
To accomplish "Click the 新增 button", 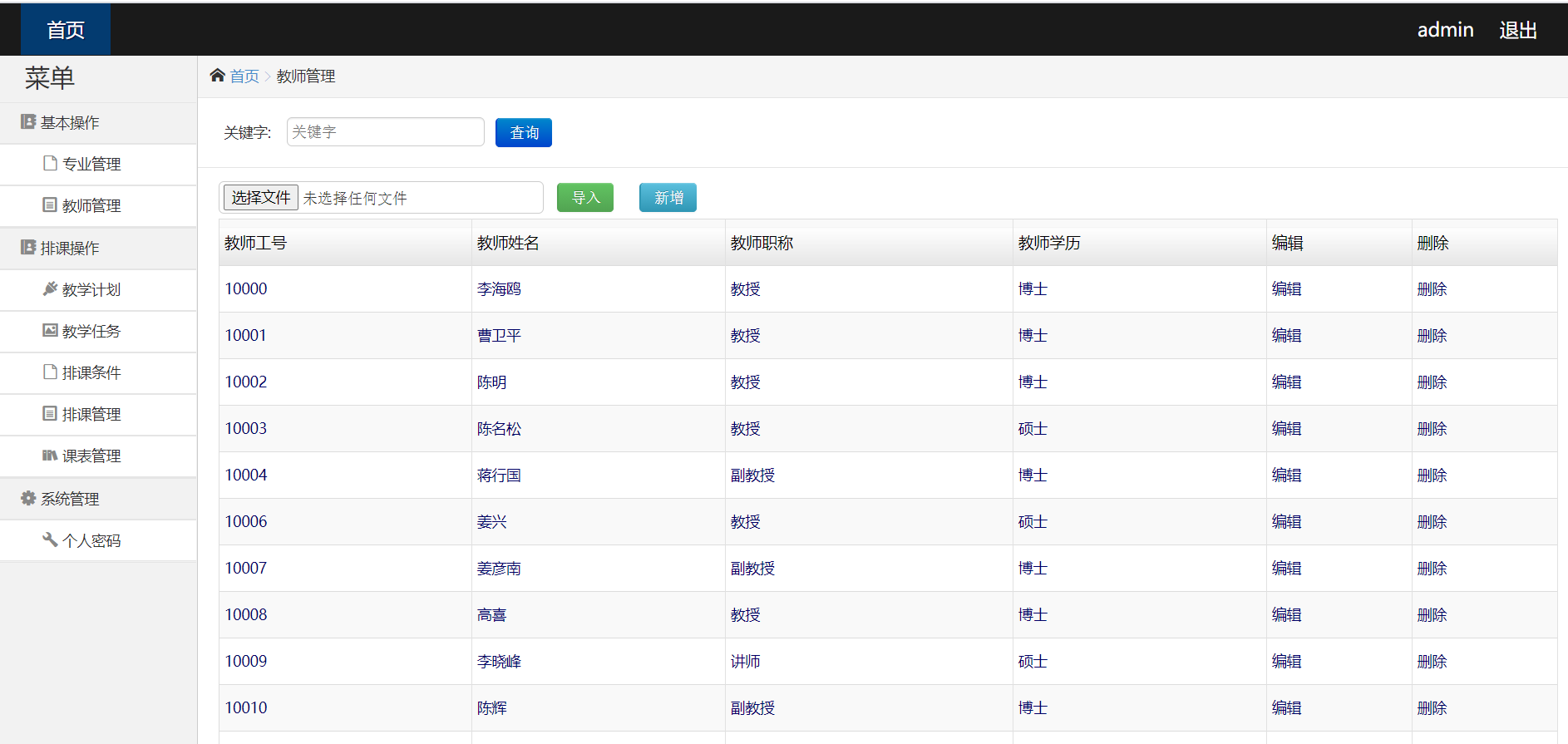I will coord(668,198).
